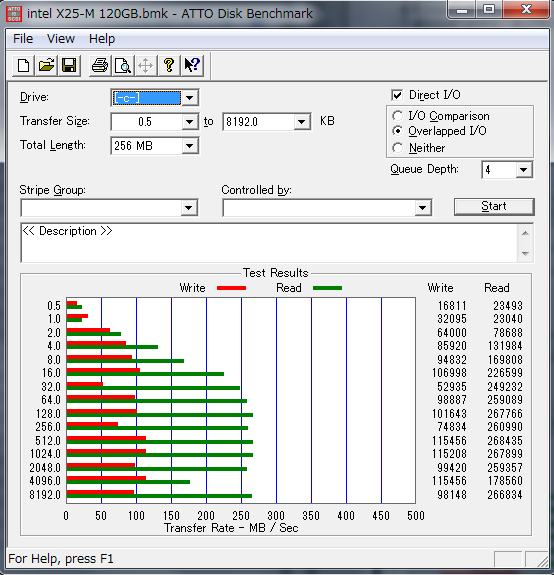Toggle the Direct I/O checkbox
This screenshot has height=575, width=554.
(397, 95)
